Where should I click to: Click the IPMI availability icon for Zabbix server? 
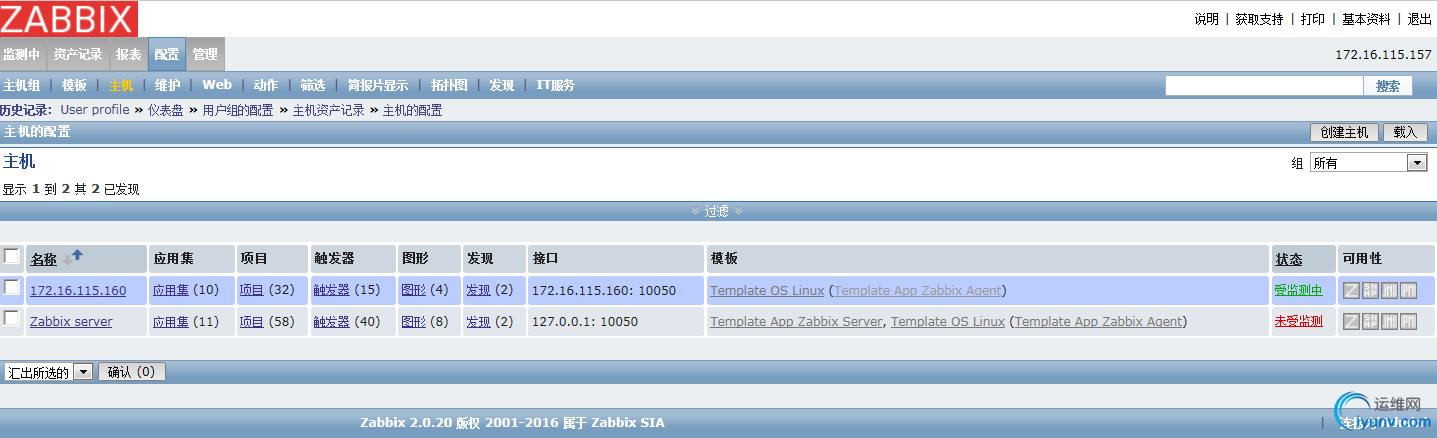pos(1409,321)
